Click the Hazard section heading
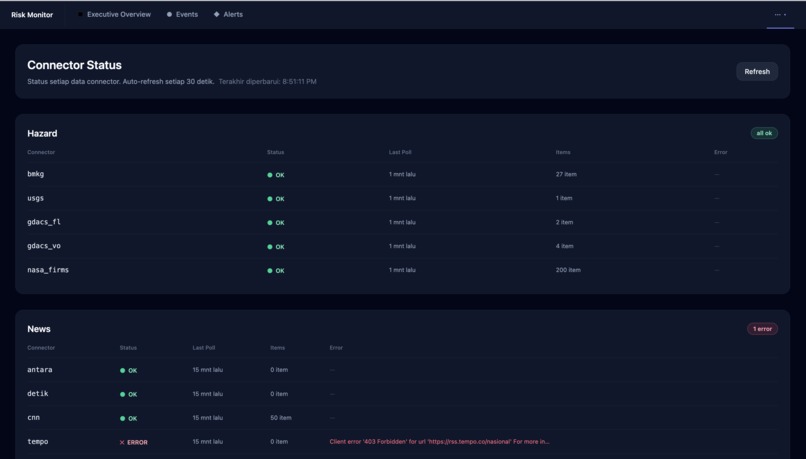 pyautogui.click(x=42, y=133)
